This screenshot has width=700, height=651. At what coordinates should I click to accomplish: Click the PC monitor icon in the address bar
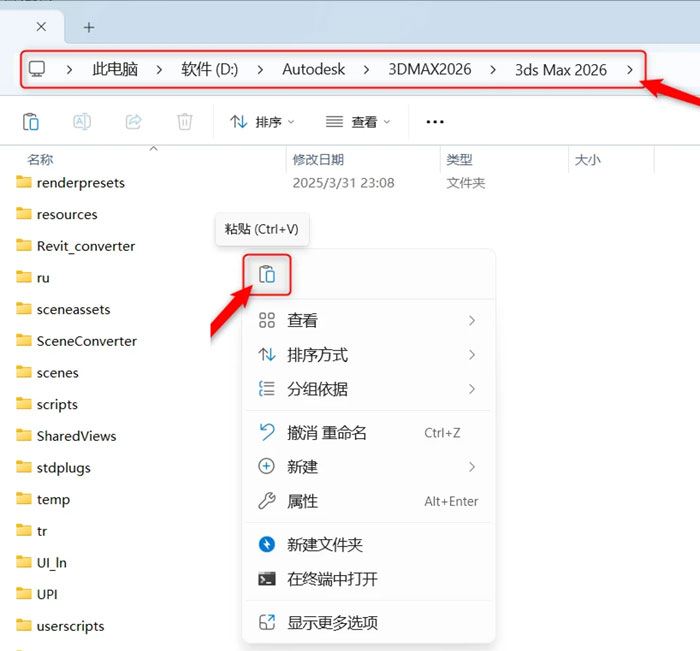pyautogui.click(x=37, y=69)
